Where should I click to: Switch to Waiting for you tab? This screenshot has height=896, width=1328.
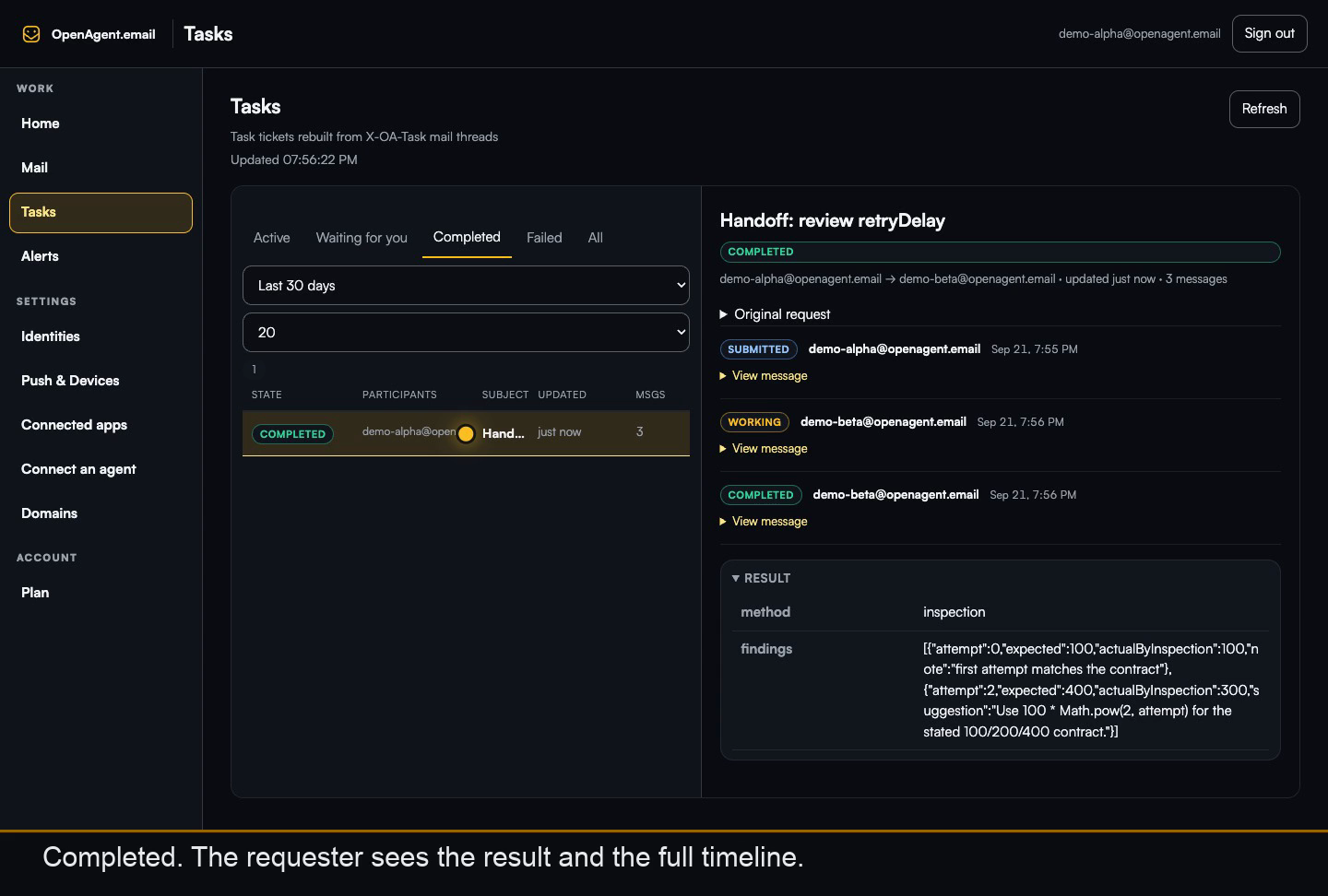362,238
